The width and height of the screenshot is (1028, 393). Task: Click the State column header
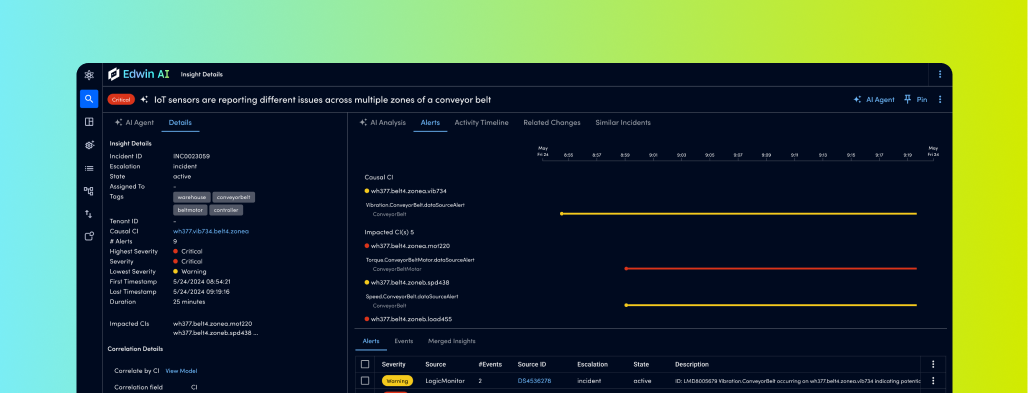pos(641,364)
